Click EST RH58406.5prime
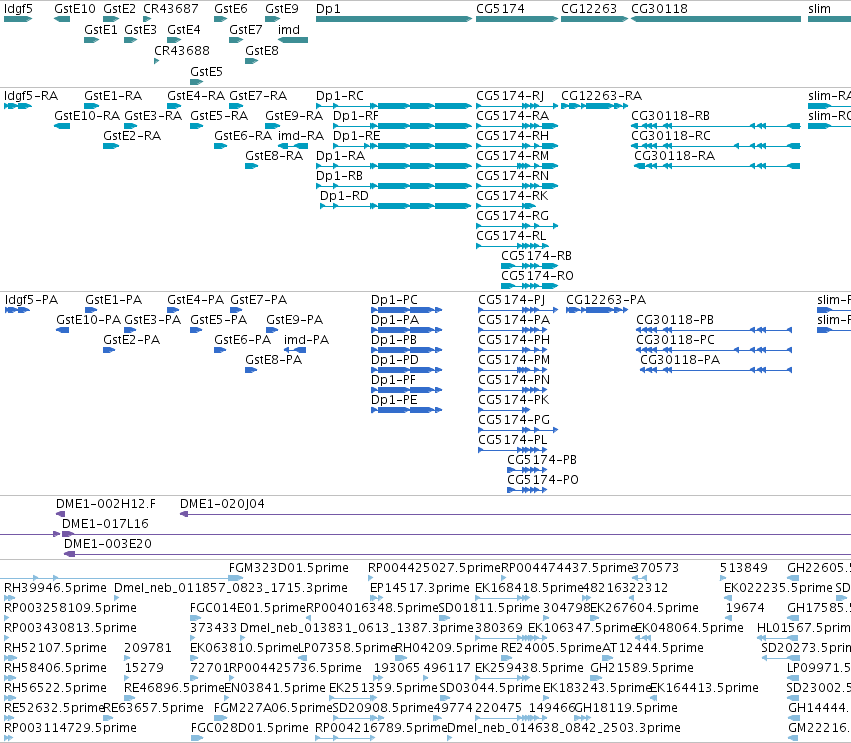The height and width of the screenshot is (743, 851). [x=55, y=668]
